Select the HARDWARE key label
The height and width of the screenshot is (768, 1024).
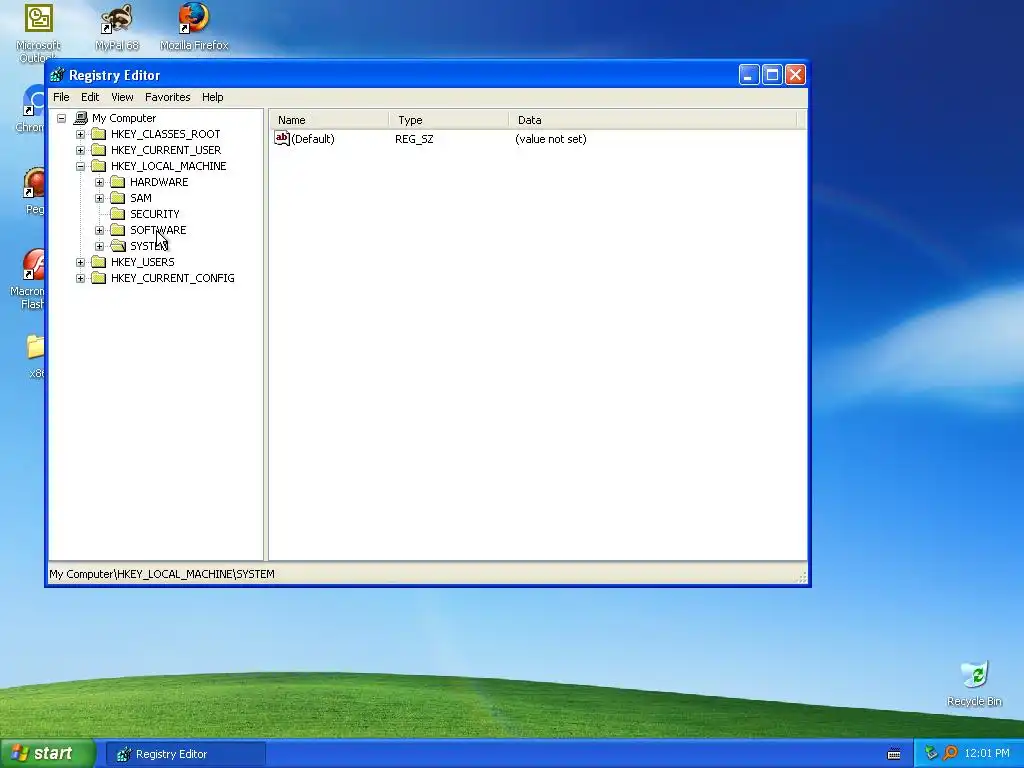coord(159,182)
